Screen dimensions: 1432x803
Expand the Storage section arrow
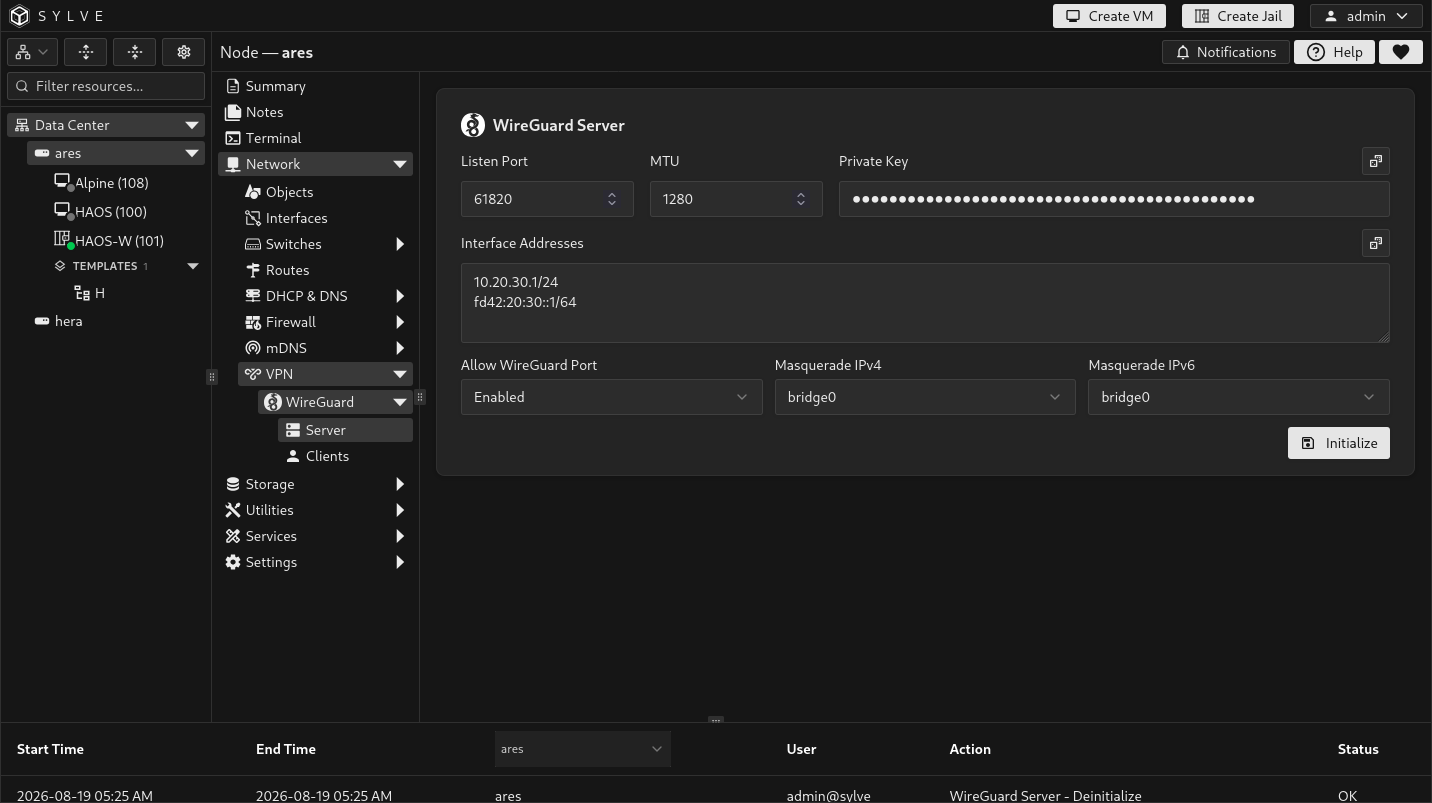tap(400, 484)
